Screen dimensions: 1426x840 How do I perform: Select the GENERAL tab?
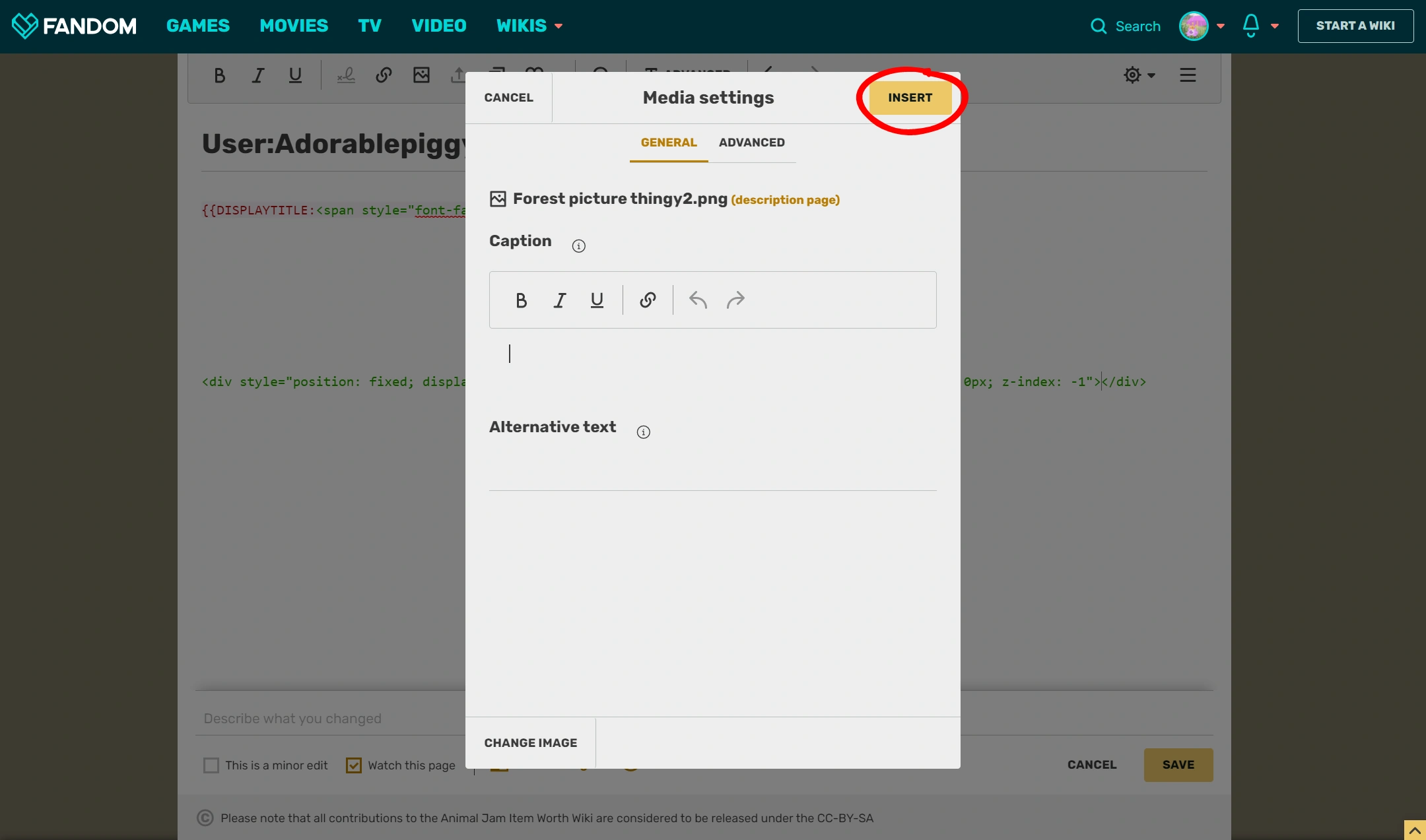(668, 143)
